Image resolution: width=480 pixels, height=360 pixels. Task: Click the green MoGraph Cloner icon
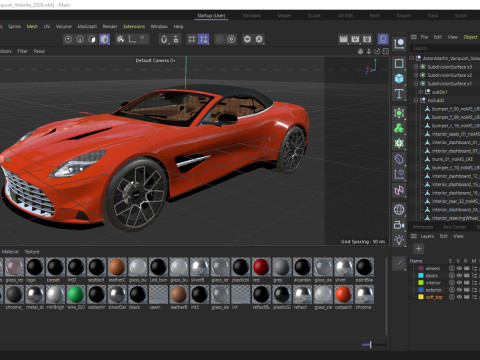pos(399,128)
